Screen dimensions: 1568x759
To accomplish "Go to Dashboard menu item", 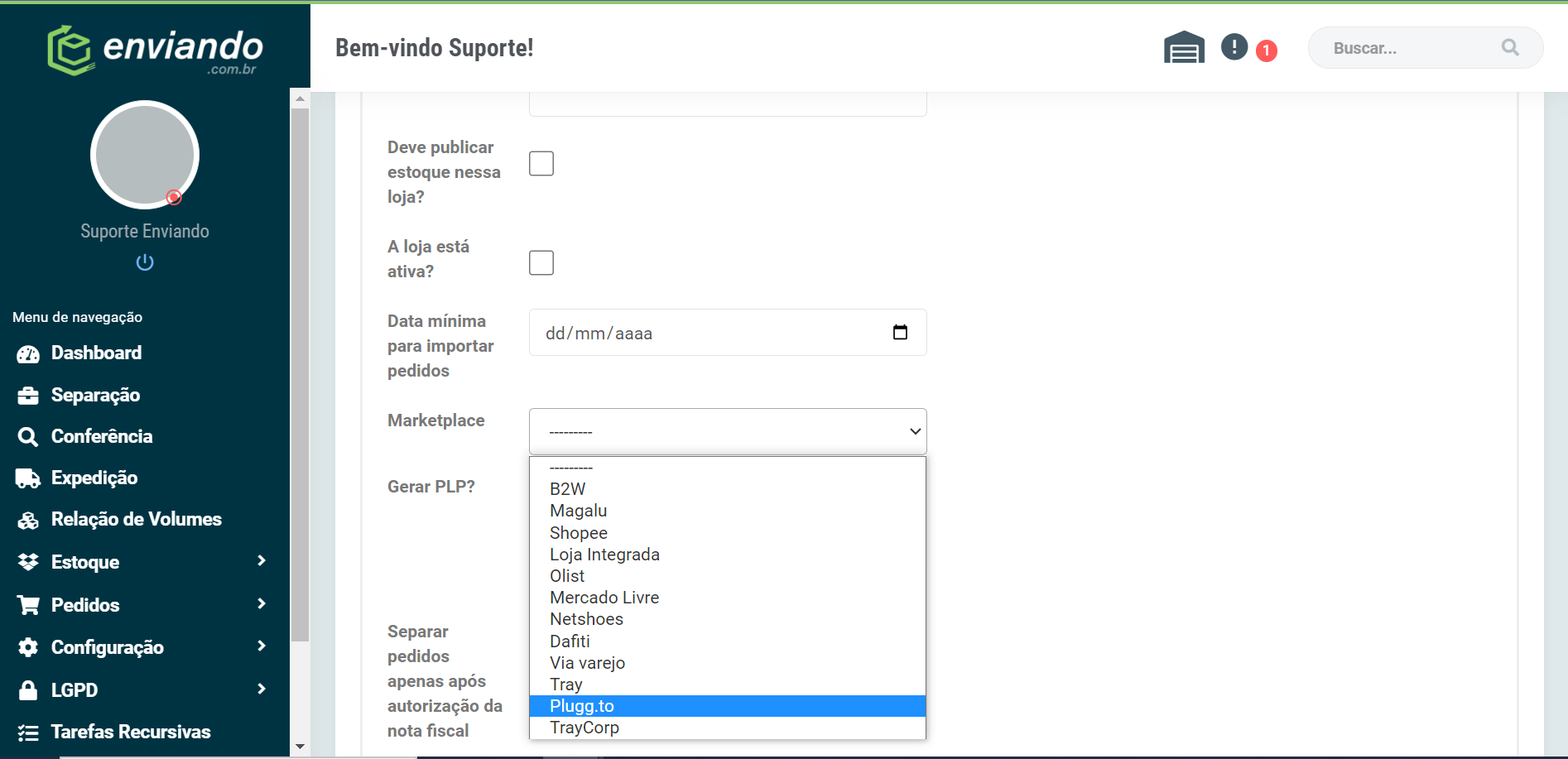I will [x=96, y=353].
